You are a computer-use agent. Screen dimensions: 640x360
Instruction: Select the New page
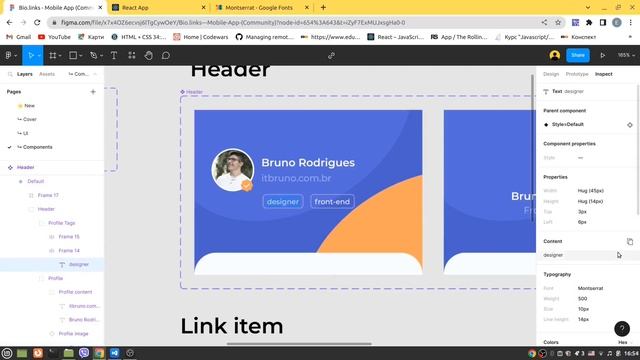click(x=29, y=106)
